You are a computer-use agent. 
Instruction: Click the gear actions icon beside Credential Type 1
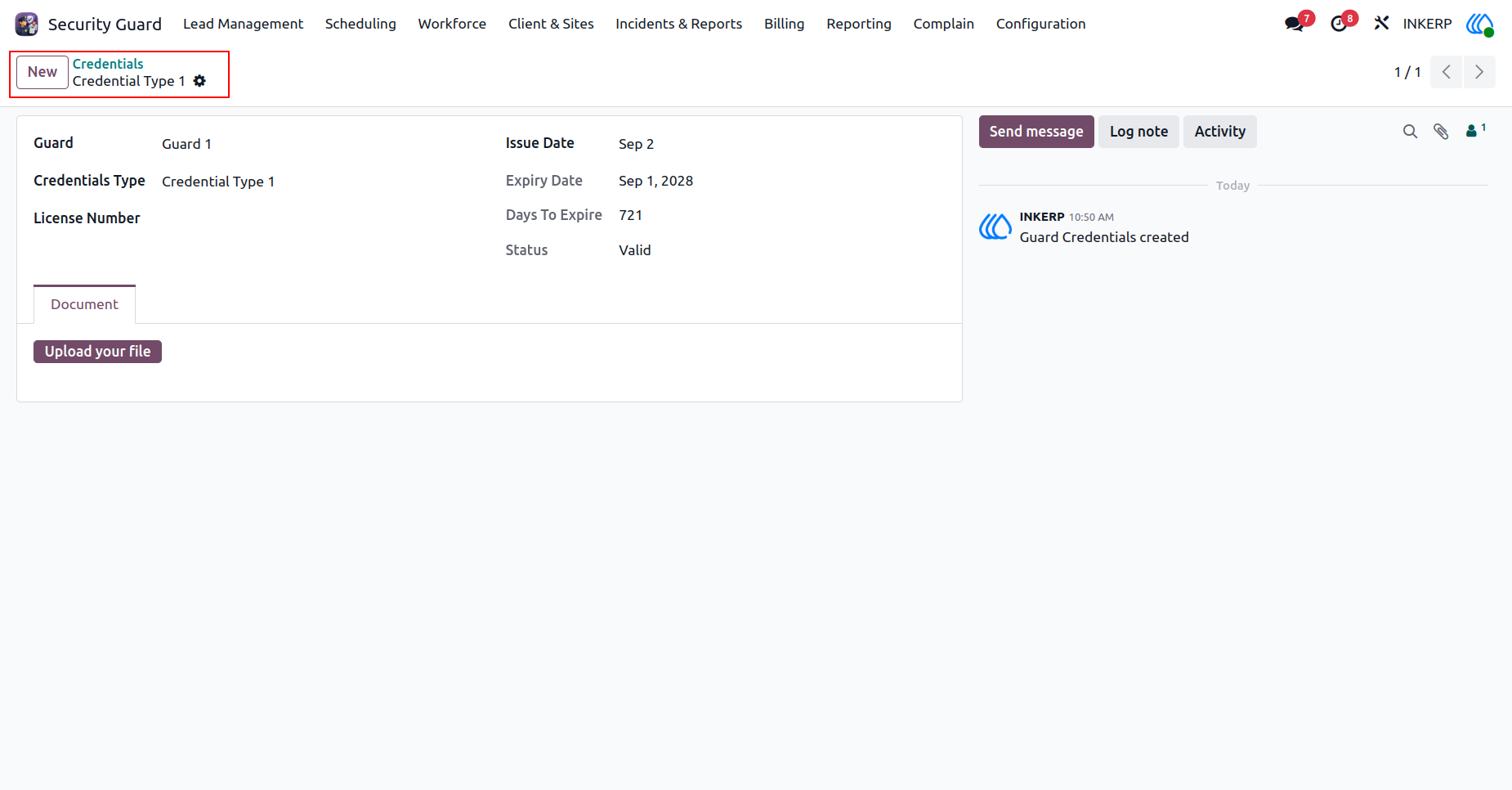199,81
